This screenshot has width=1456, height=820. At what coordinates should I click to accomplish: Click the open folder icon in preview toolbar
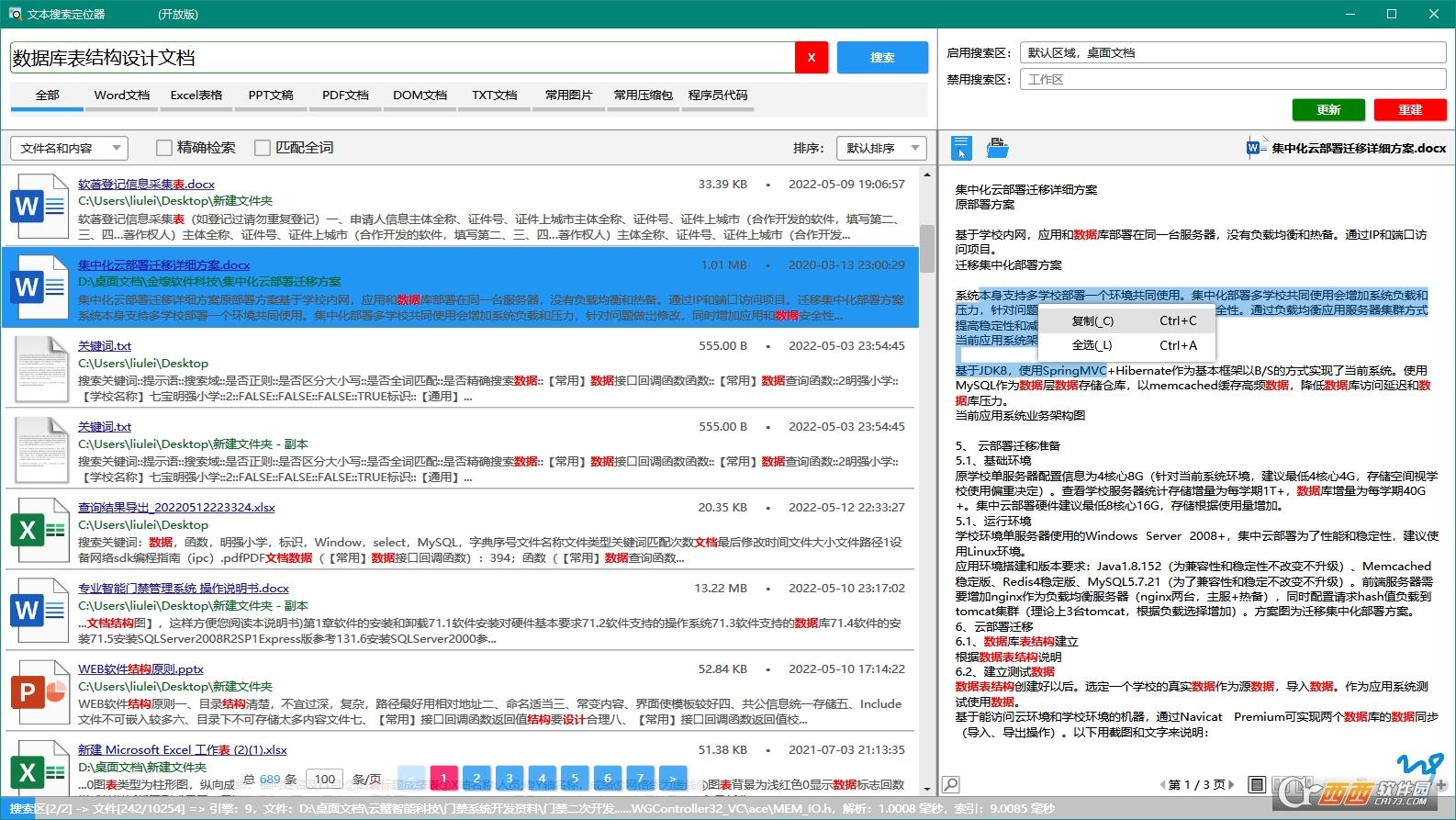[x=997, y=147]
